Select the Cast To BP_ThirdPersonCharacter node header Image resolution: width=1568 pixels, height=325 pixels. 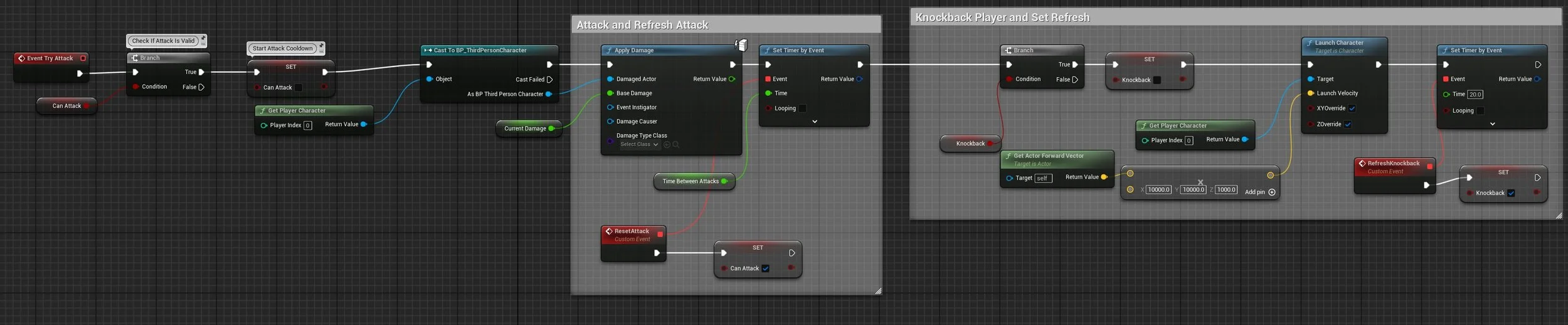pos(489,50)
